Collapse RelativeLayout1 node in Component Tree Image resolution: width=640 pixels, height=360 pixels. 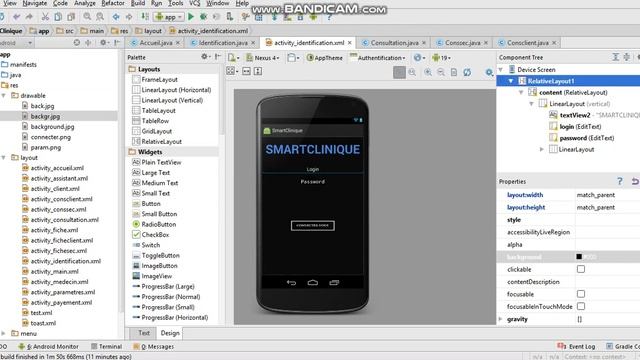coord(511,81)
